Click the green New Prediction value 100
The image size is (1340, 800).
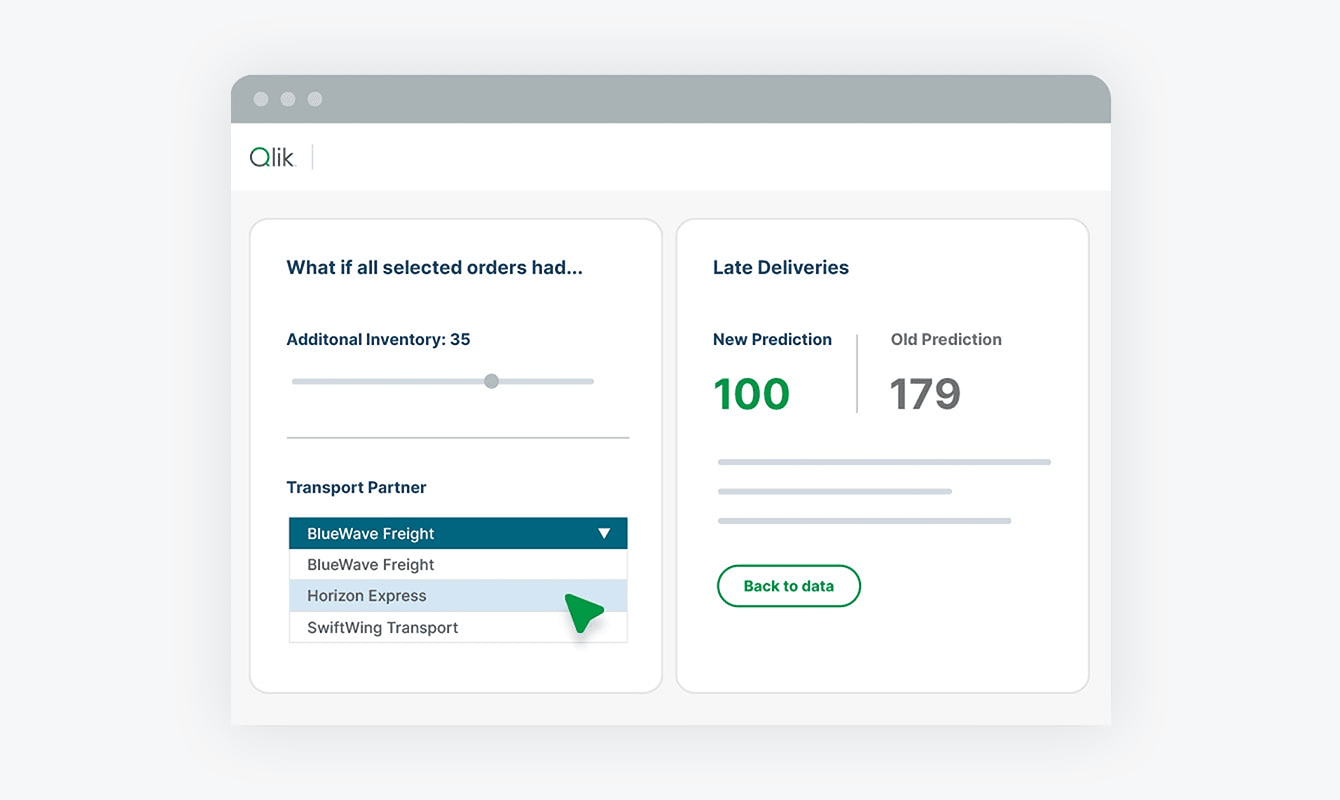point(751,394)
